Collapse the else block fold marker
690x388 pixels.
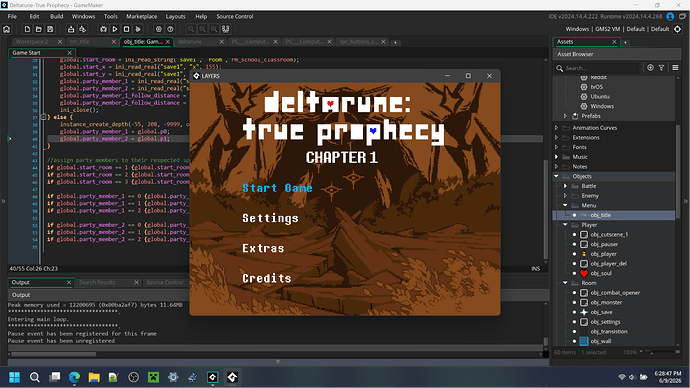pos(43,117)
